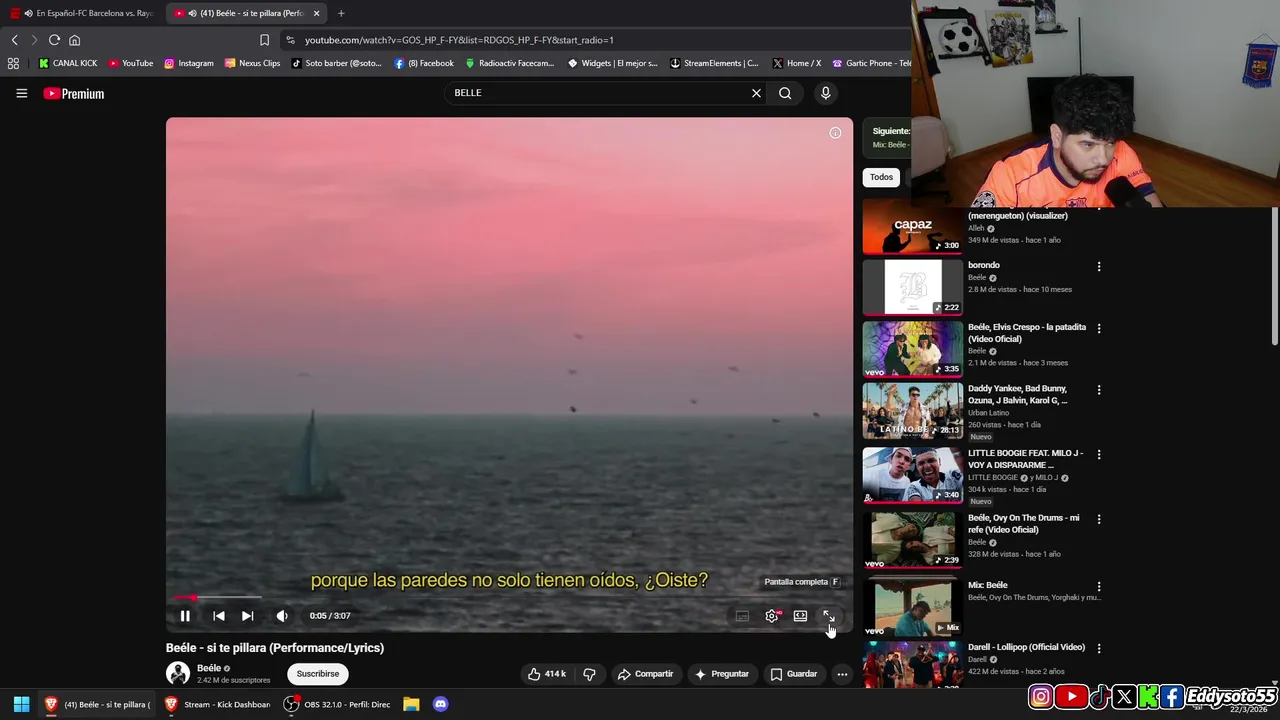
Task: Switch to the FC Barcelona vs. Rayo tab
Action: tap(83, 13)
